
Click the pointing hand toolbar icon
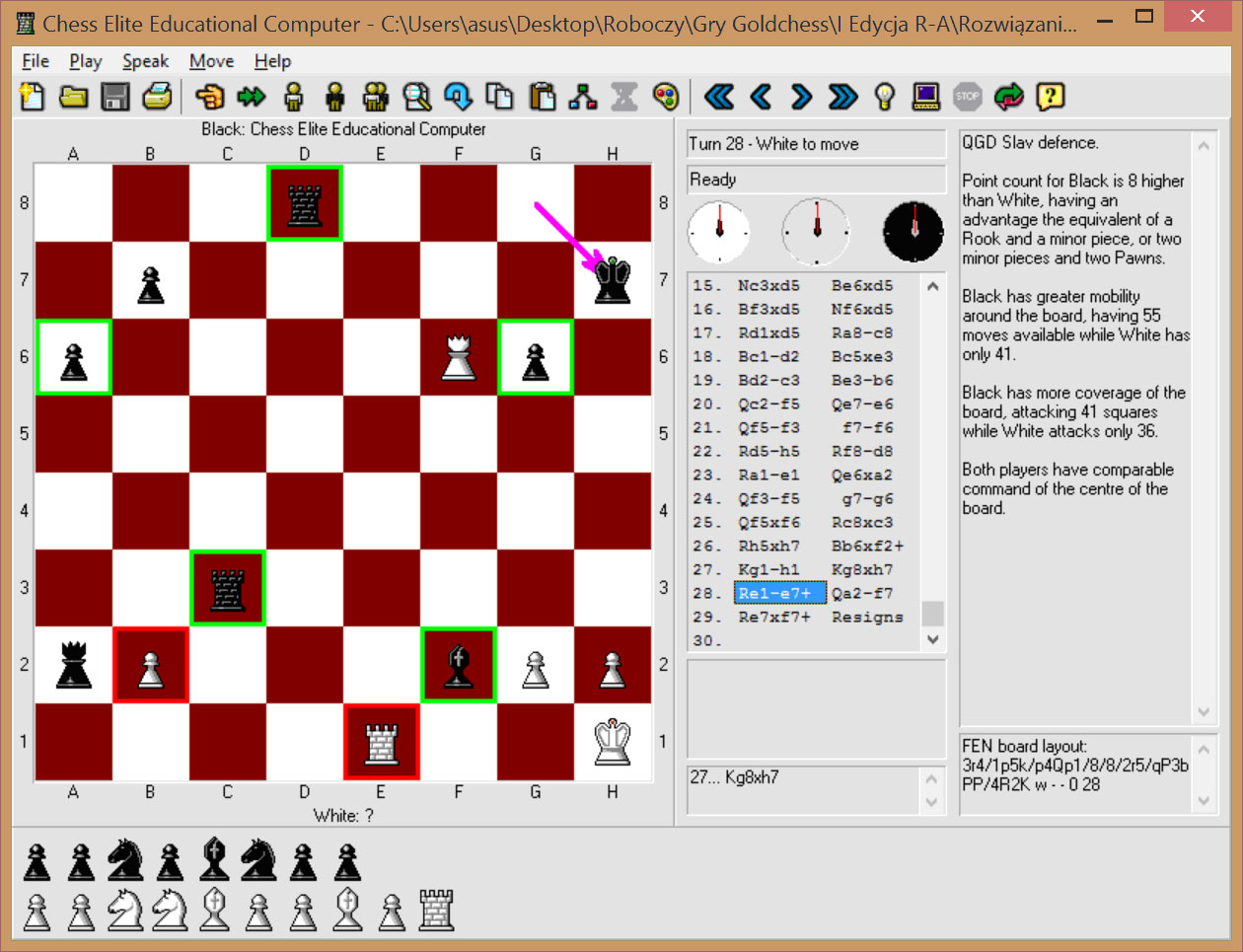(x=209, y=97)
